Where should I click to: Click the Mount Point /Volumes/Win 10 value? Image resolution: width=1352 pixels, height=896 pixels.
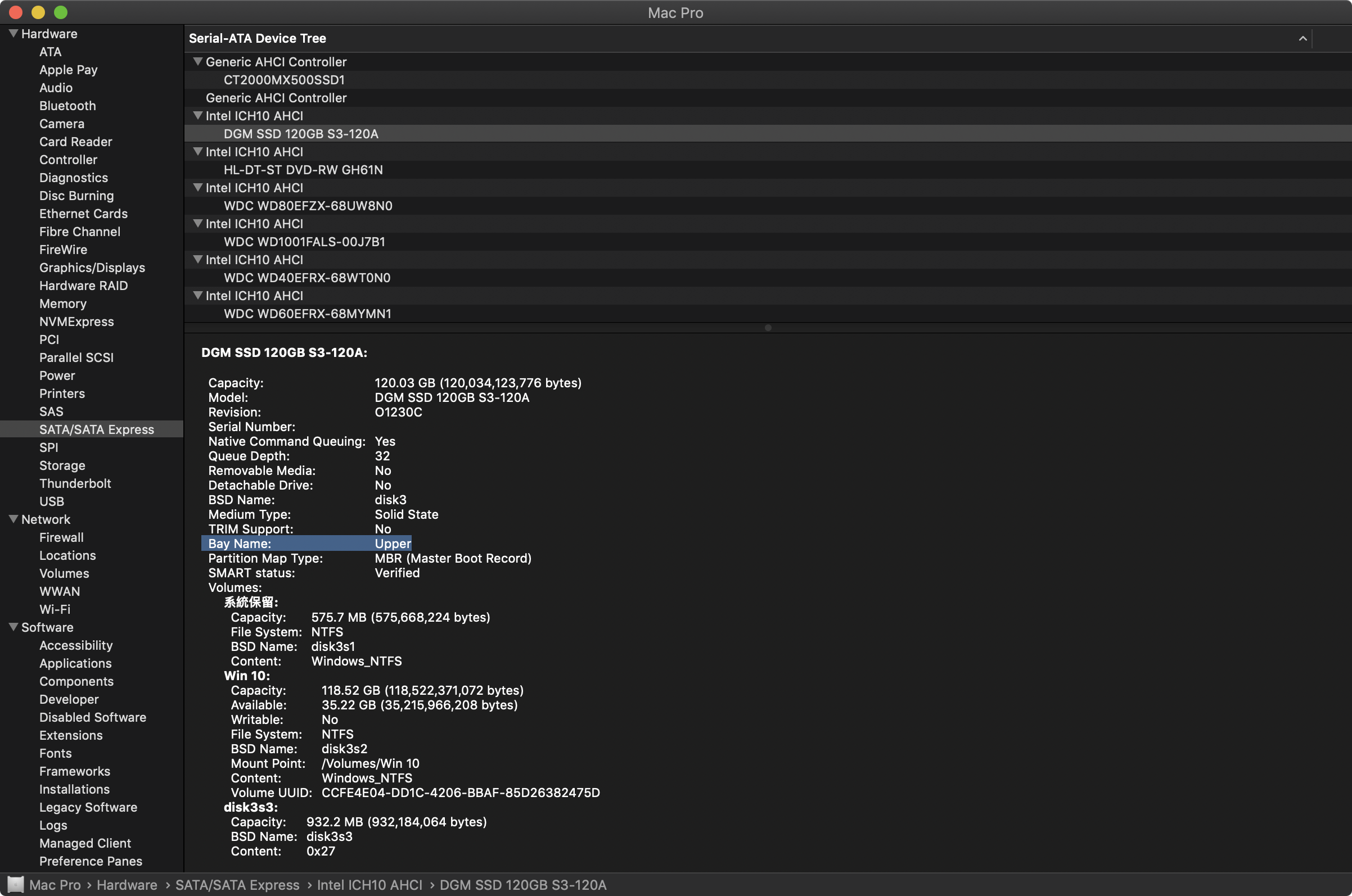[x=371, y=764]
